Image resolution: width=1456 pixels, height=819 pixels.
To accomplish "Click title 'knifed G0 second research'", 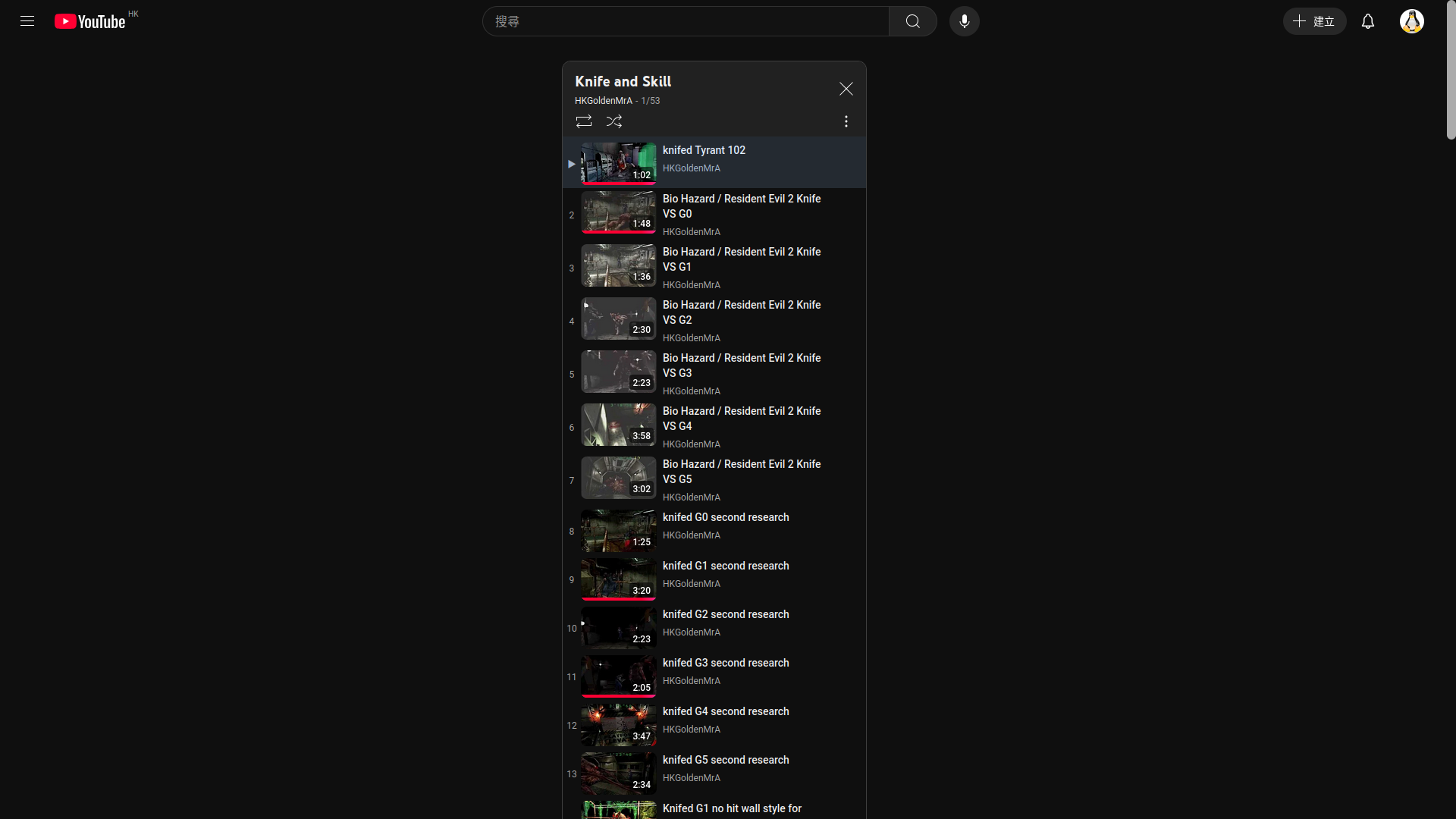I will (726, 517).
